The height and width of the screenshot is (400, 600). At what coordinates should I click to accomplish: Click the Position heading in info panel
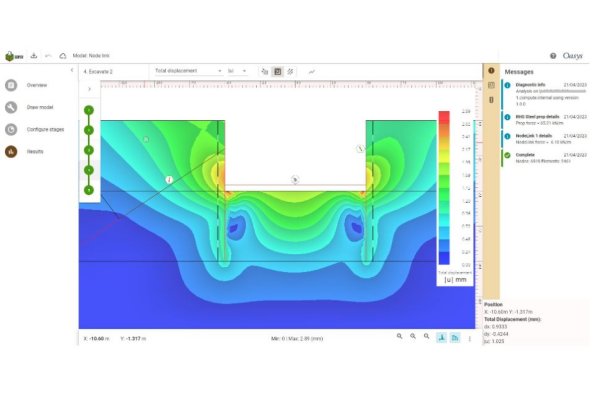pyautogui.click(x=493, y=305)
